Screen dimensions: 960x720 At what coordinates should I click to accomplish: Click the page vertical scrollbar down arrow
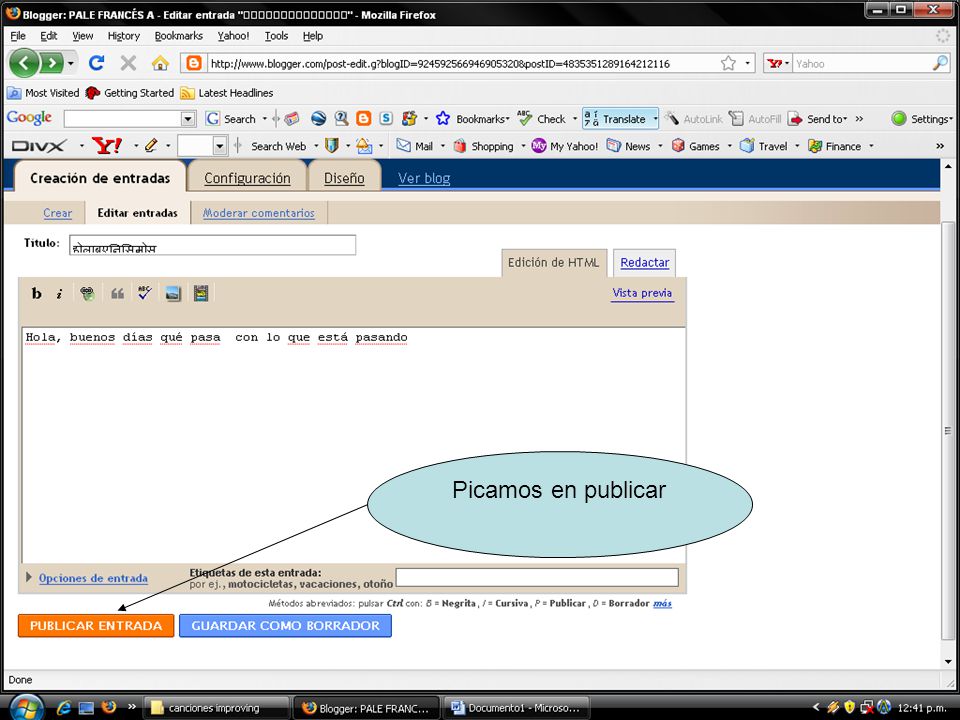click(x=948, y=661)
